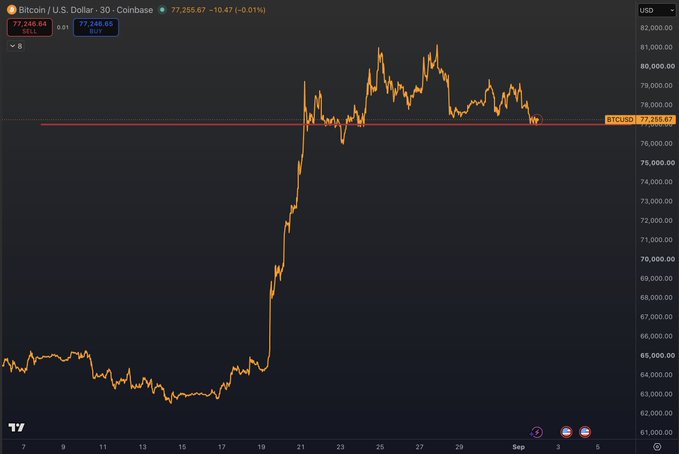Image resolution: width=679 pixels, height=454 pixels.
Task: Click the TradingView logo icon
Action: [x=16, y=427]
